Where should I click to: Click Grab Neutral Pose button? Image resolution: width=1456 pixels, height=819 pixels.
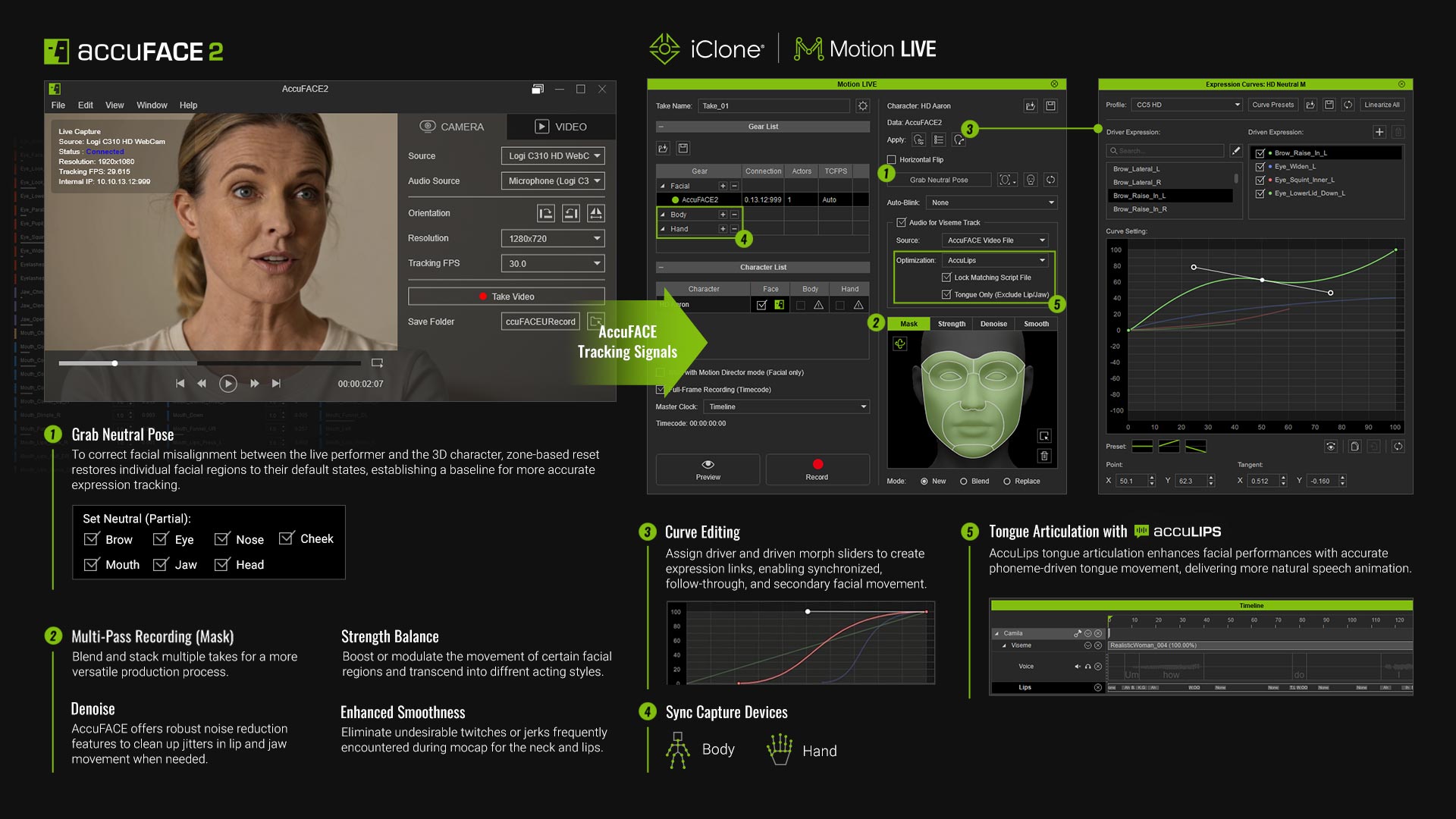point(939,180)
